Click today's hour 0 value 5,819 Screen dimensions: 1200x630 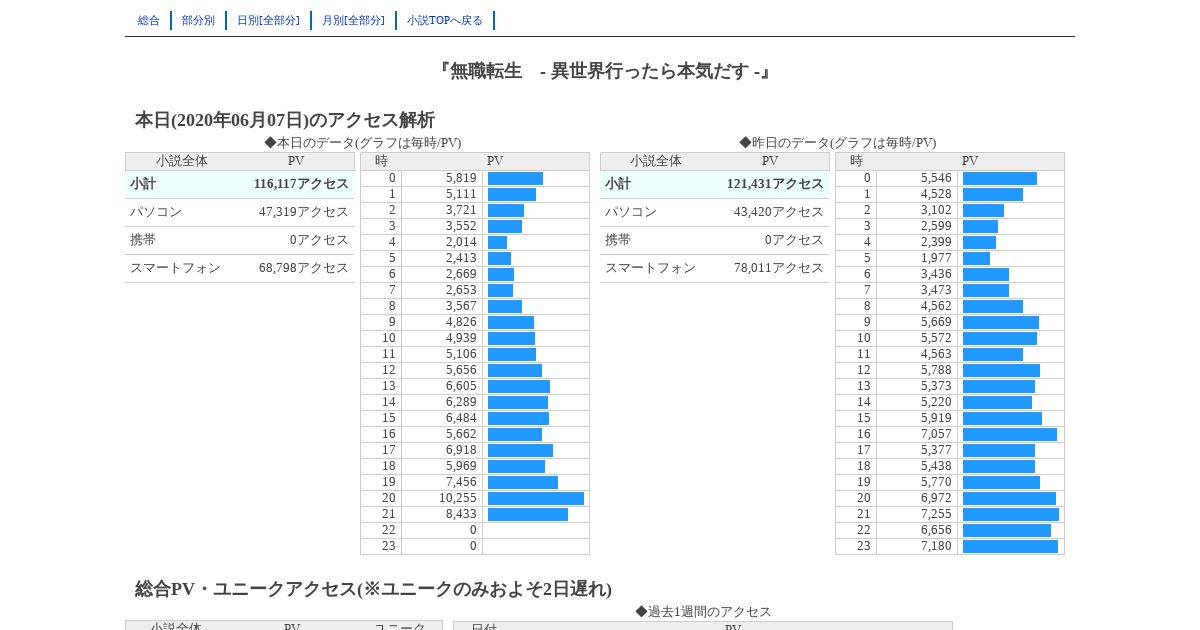[461, 178]
